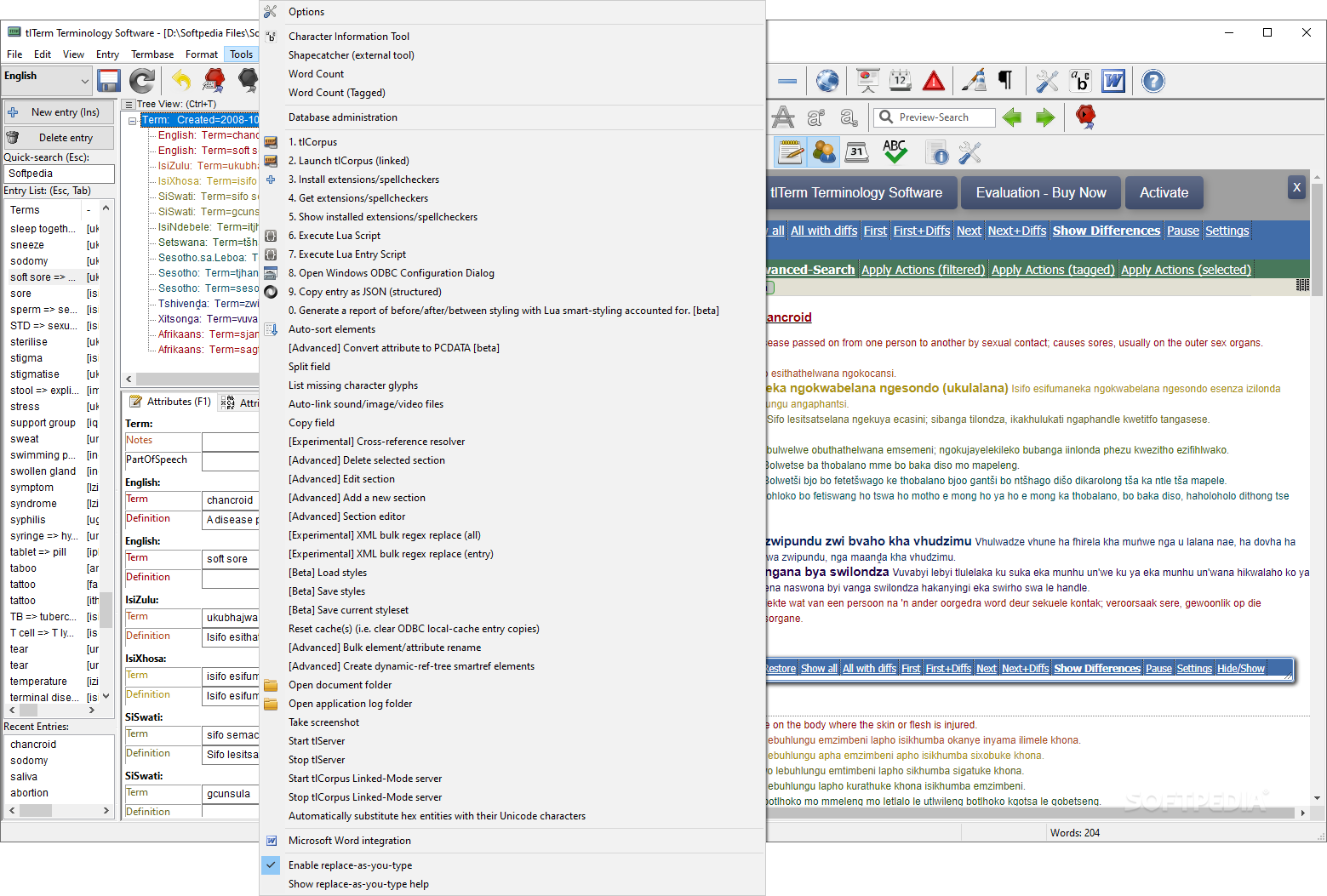
Task: Click the blue globe toolbar icon
Action: (x=827, y=81)
